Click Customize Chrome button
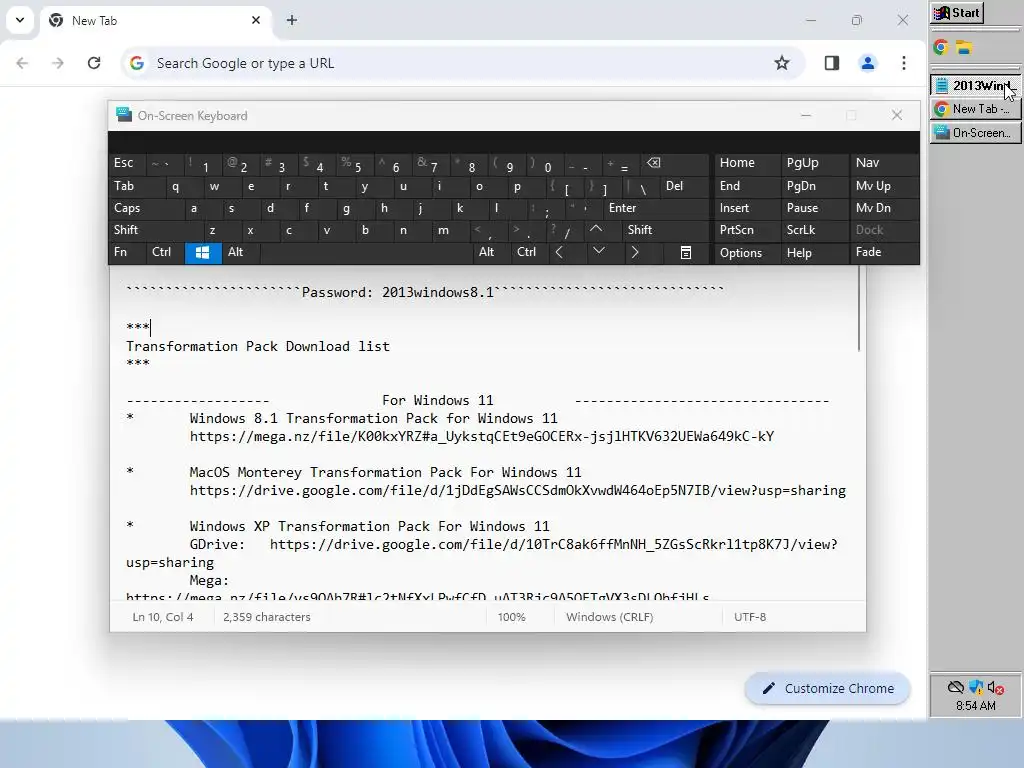The image size is (1024, 768). (827, 688)
